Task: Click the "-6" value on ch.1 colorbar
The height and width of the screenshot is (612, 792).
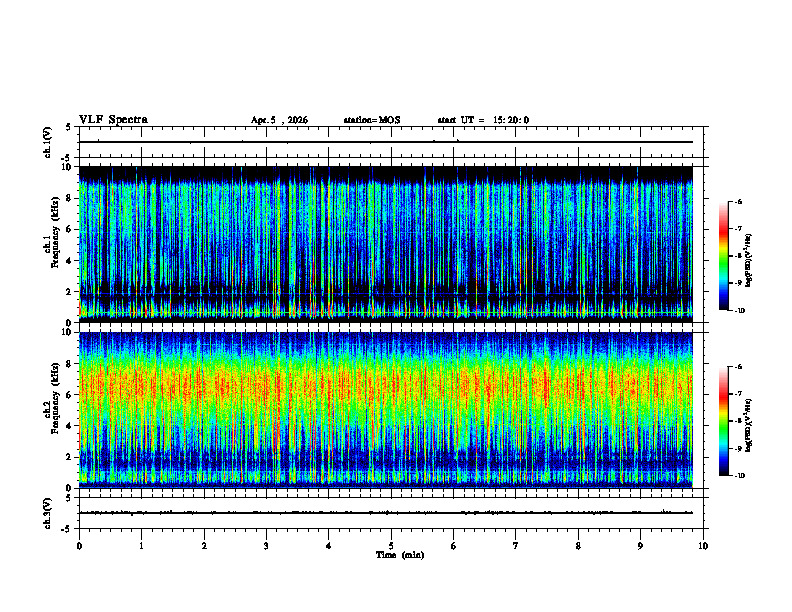Action: 738,201
